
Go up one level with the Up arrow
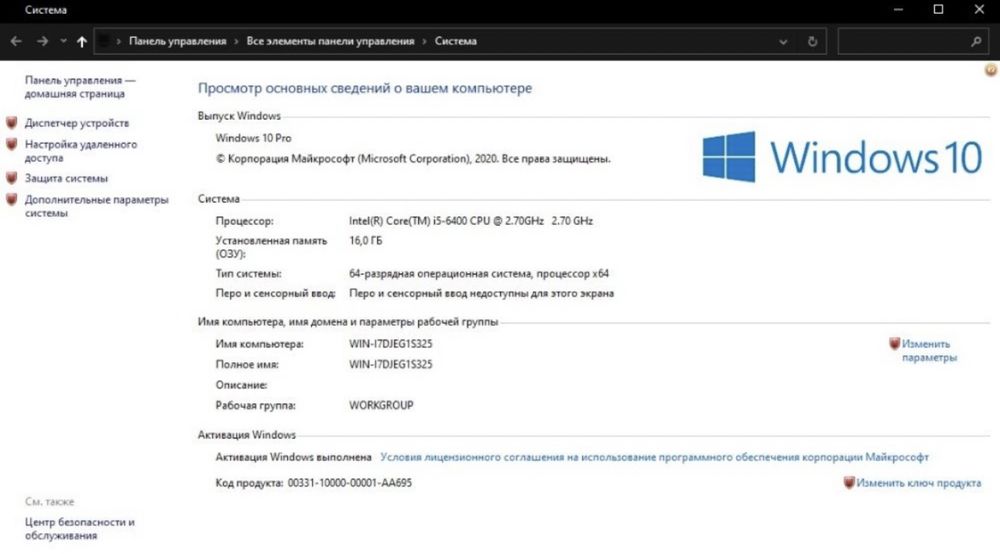pyautogui.click(x=82, y=41)
